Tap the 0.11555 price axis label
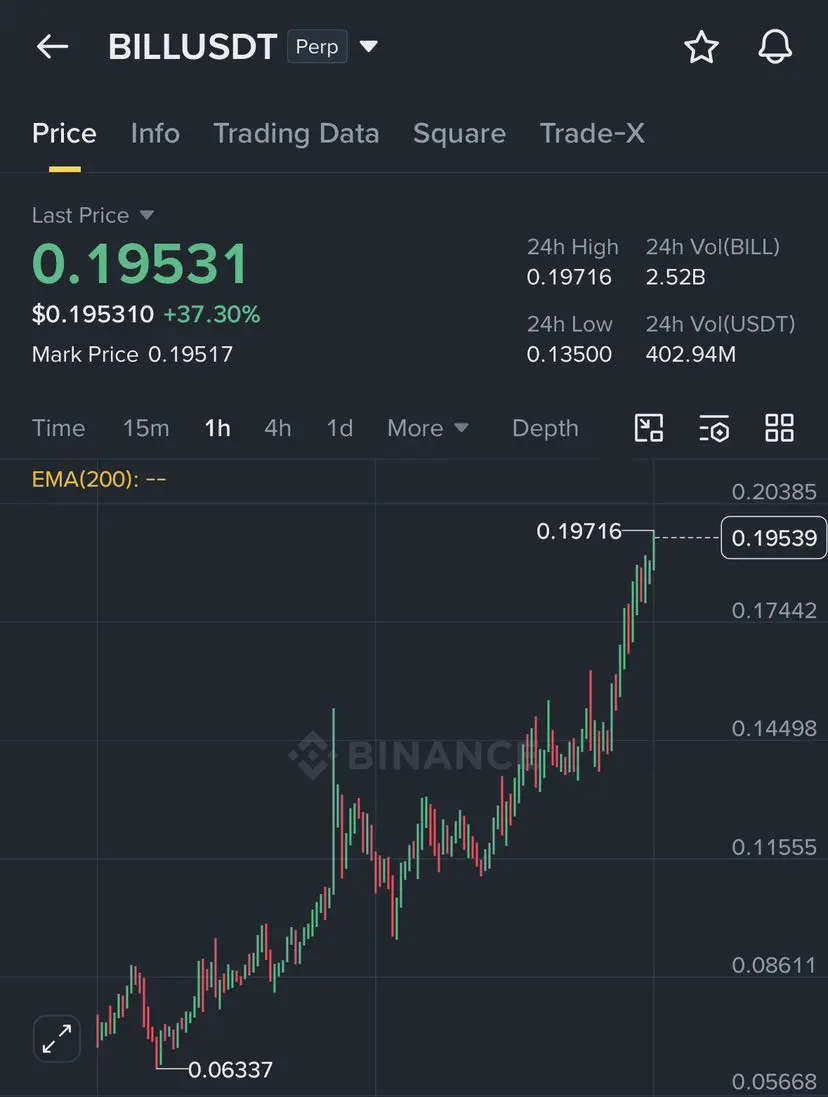 [x=774, y=847]
